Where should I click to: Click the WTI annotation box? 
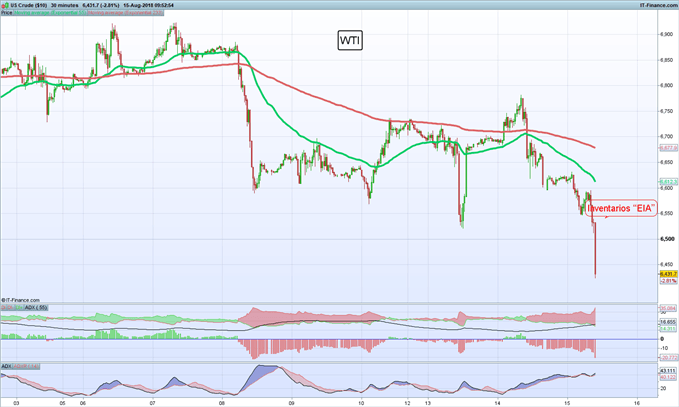pos(350,41)
